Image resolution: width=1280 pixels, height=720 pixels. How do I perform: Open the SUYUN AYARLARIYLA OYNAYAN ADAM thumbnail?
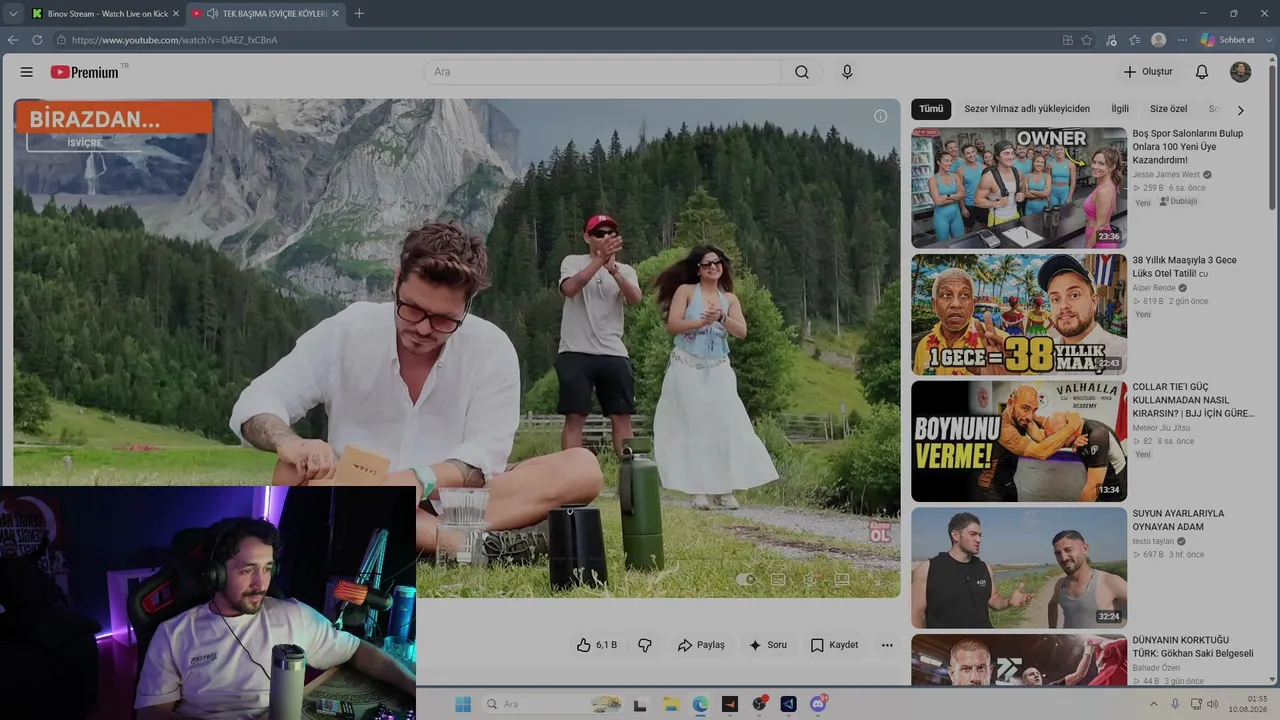point(1019,568)
